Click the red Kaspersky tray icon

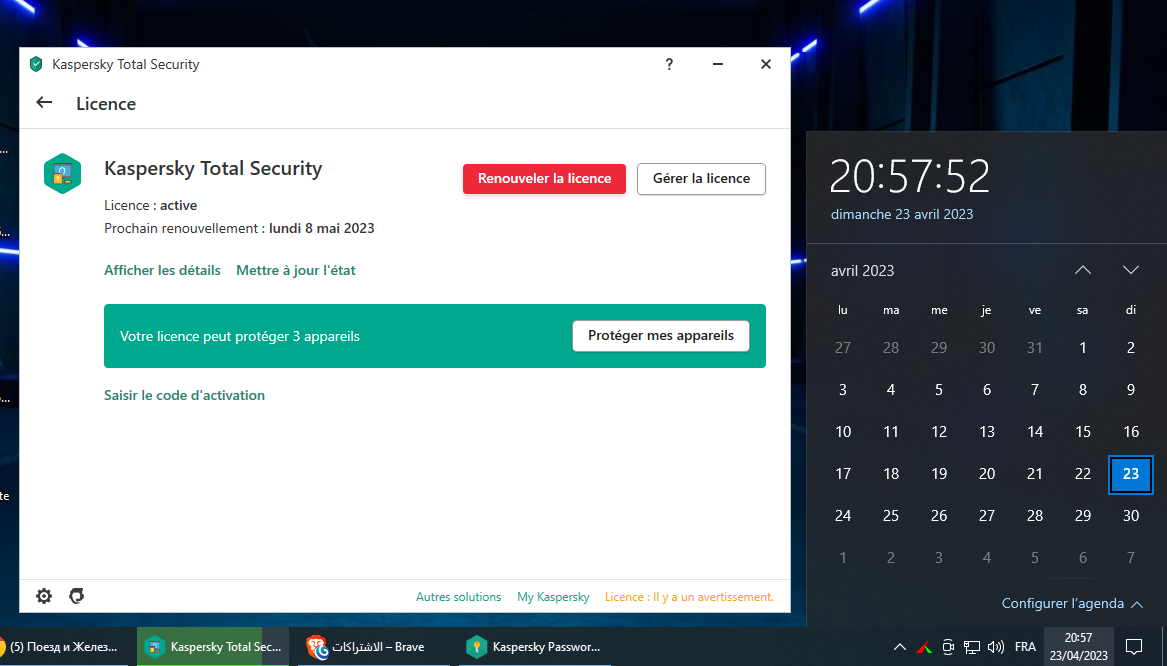point(924,647)
